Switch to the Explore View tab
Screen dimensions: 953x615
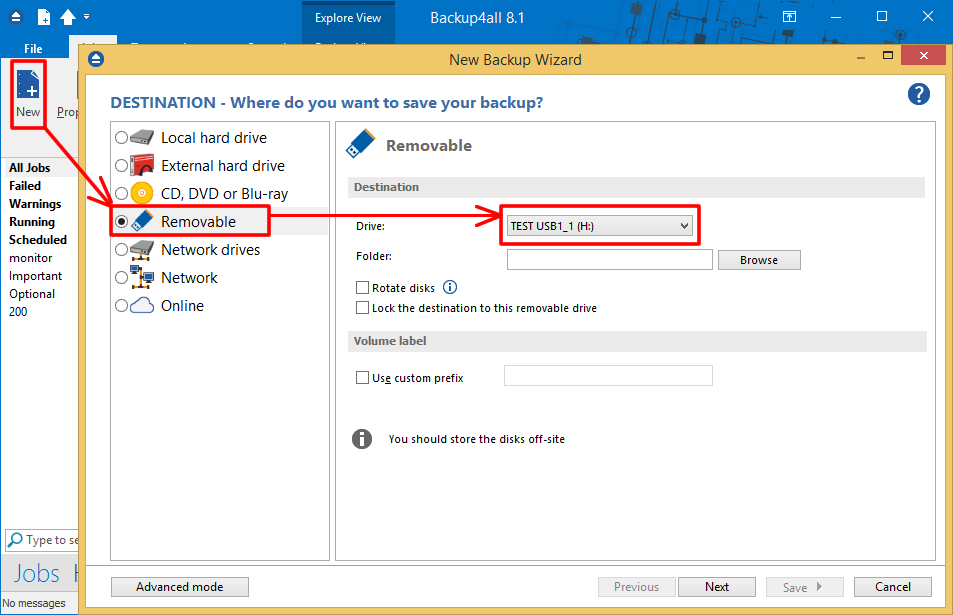pyautogui.click(x=348, y=18)
